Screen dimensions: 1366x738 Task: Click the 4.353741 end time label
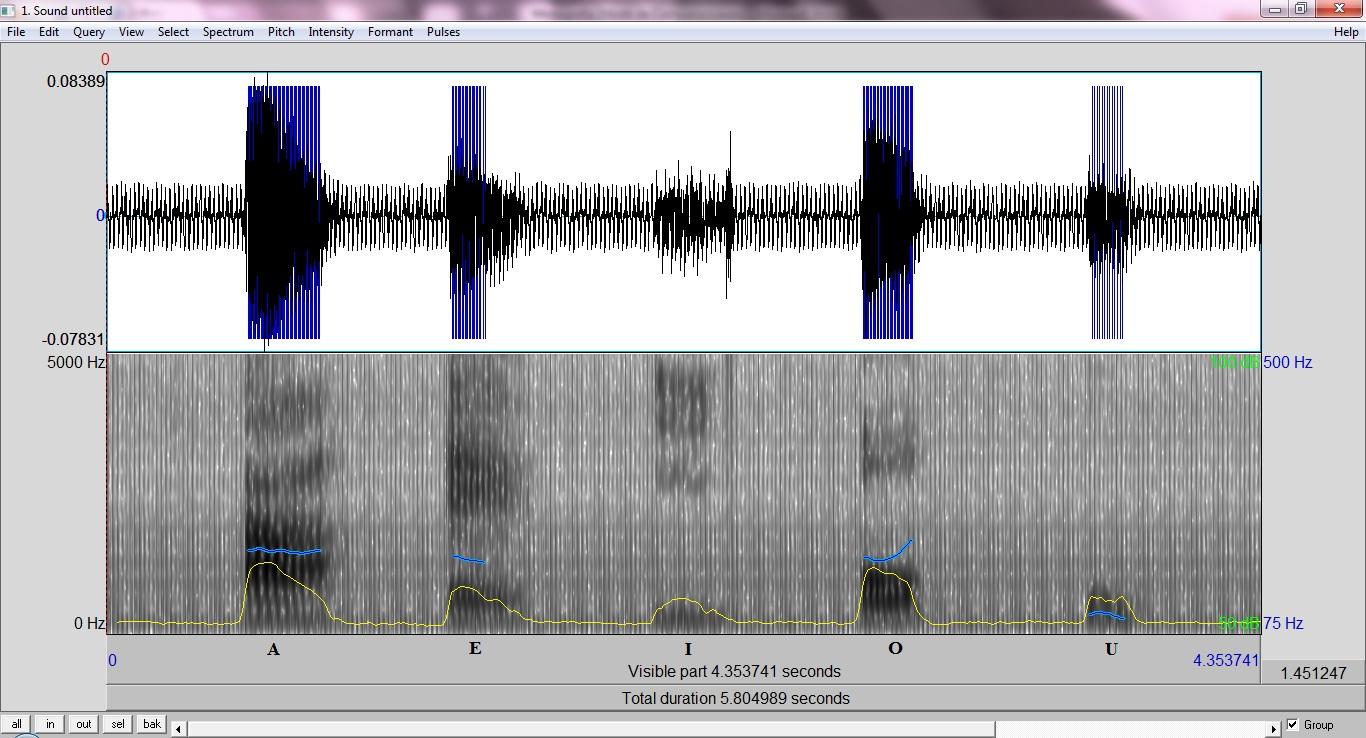[x=1226, y=660]
